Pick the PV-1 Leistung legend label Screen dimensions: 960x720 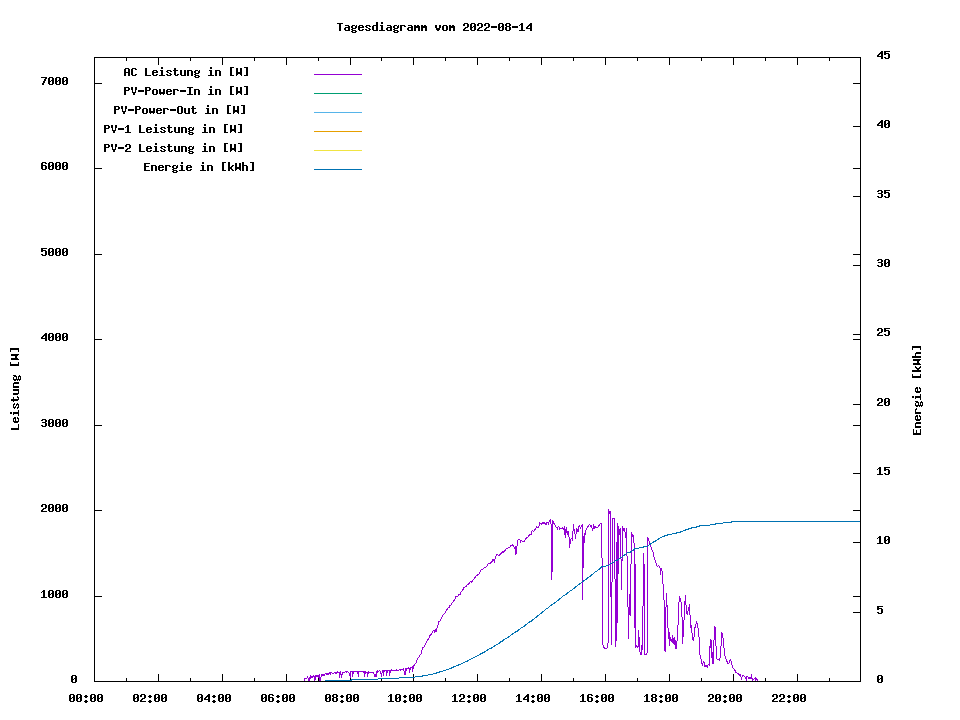click(x=174, y=129)
